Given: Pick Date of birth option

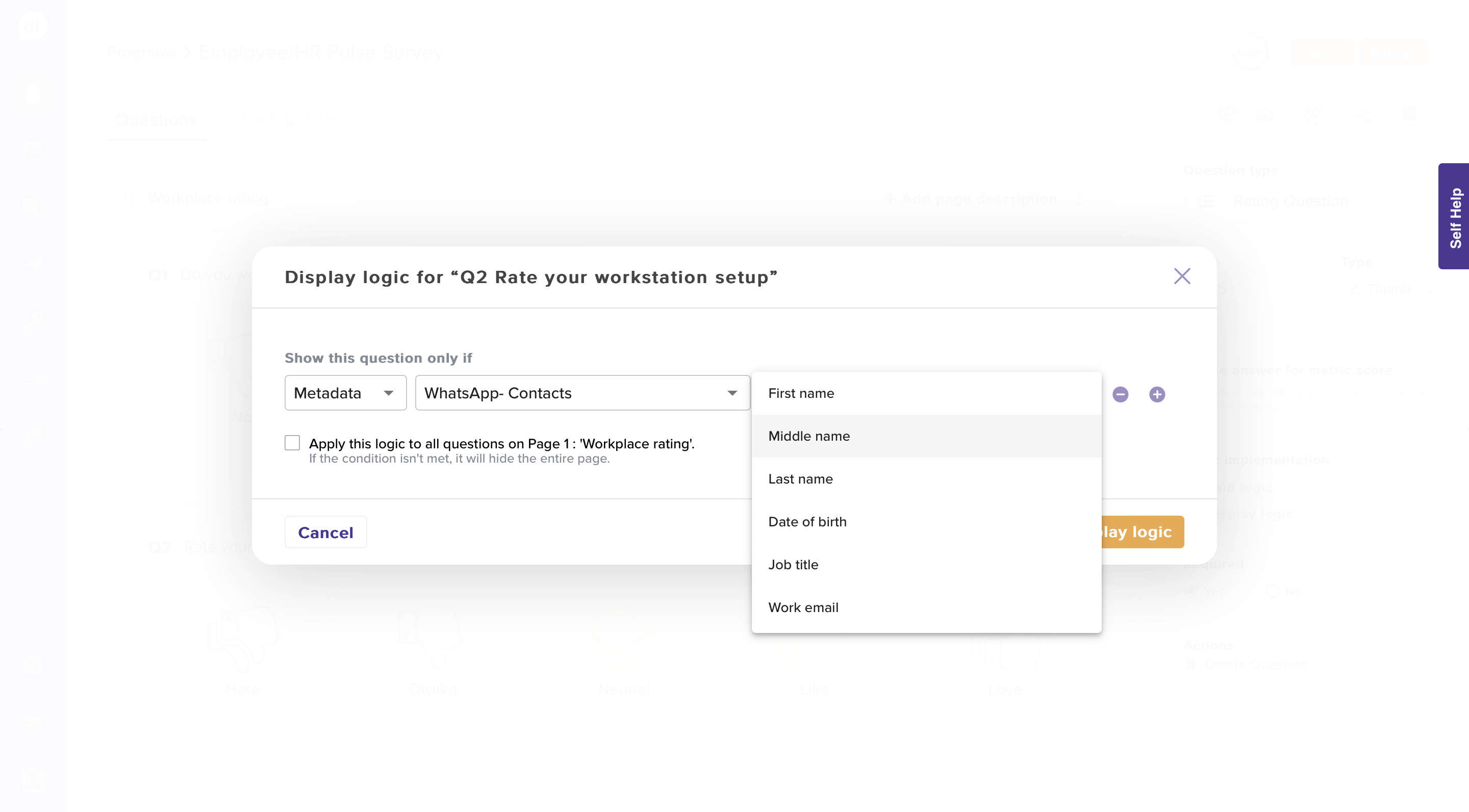Looking at the screenshot, I should point(807,521).
